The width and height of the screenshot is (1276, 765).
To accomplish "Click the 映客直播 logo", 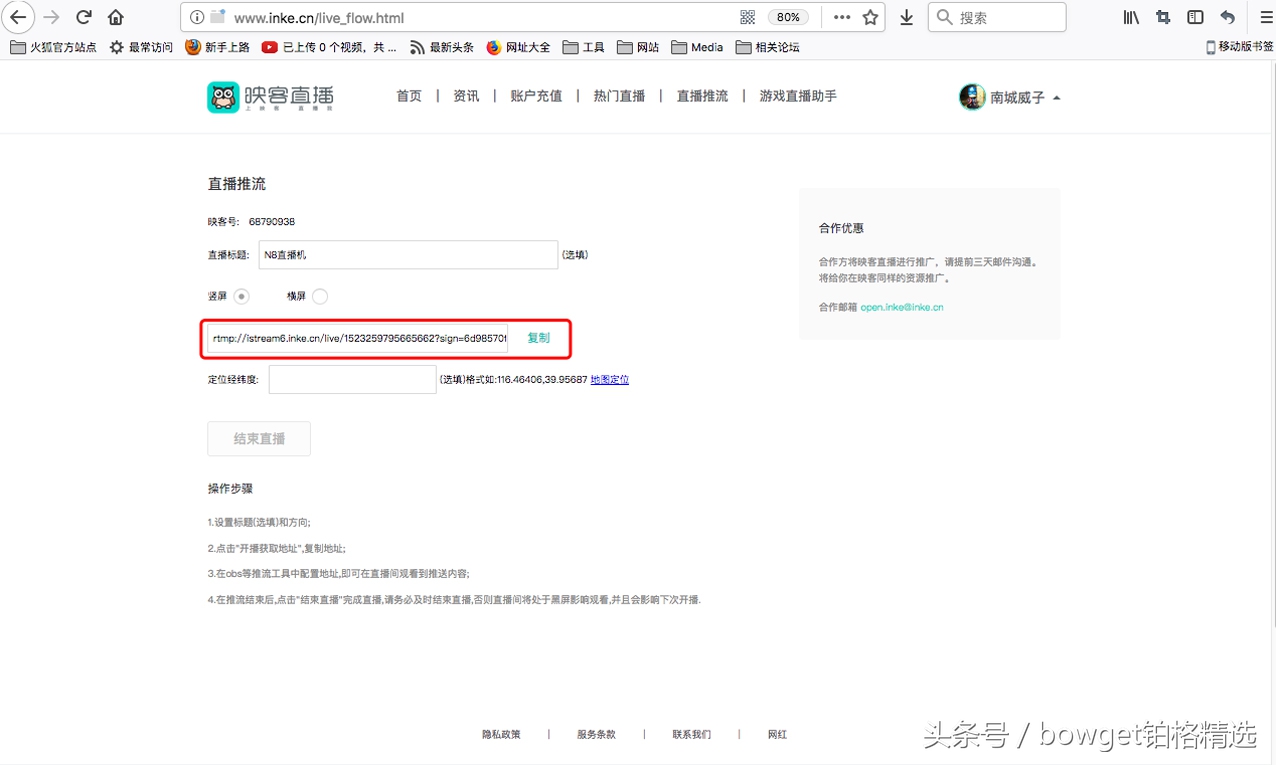I will [x=268, y=96].
